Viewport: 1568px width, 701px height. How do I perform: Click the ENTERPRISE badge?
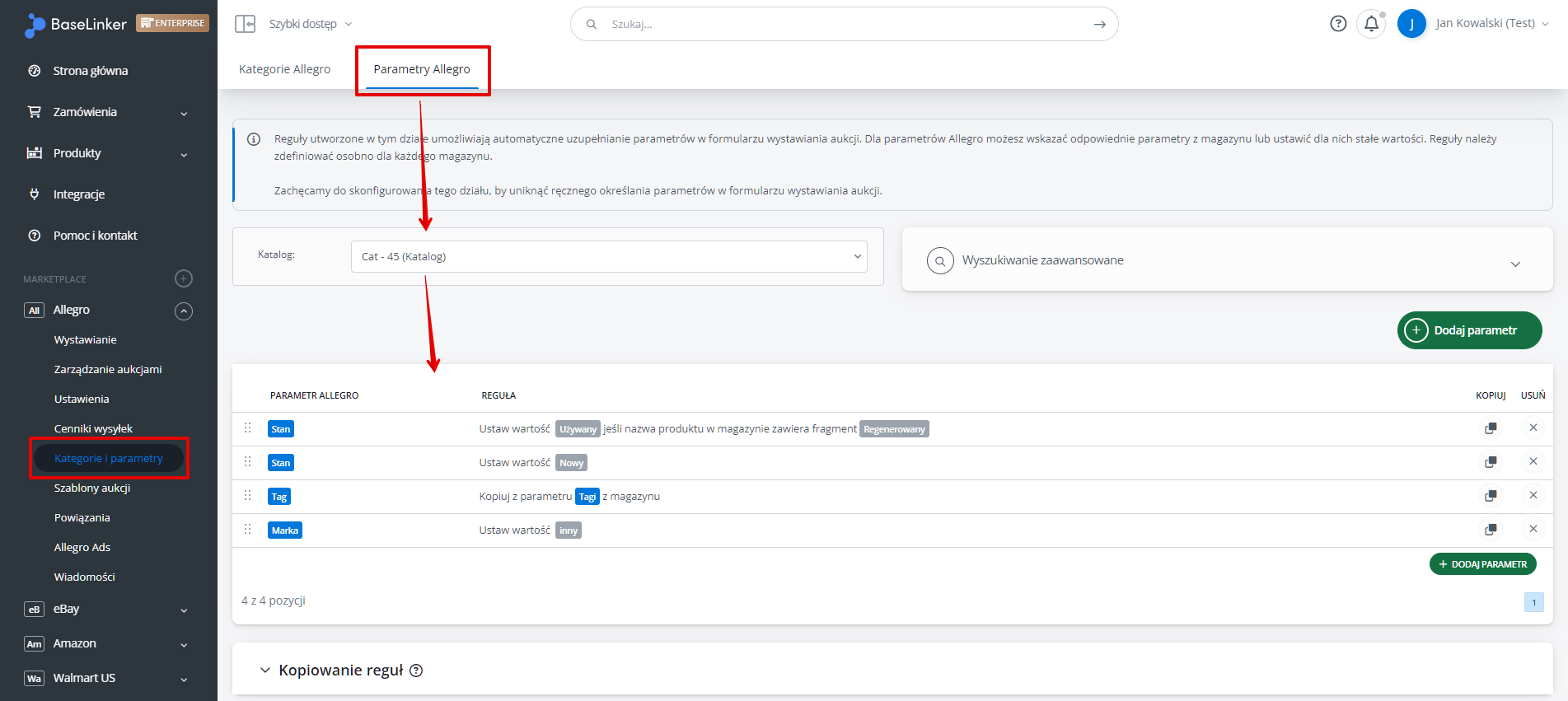[x=172, y=23]
